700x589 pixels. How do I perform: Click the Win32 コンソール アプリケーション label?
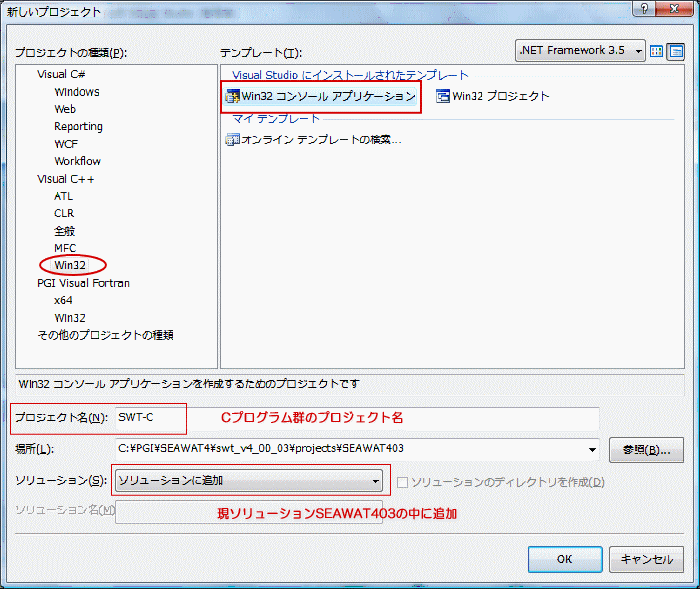click(329, 96)
